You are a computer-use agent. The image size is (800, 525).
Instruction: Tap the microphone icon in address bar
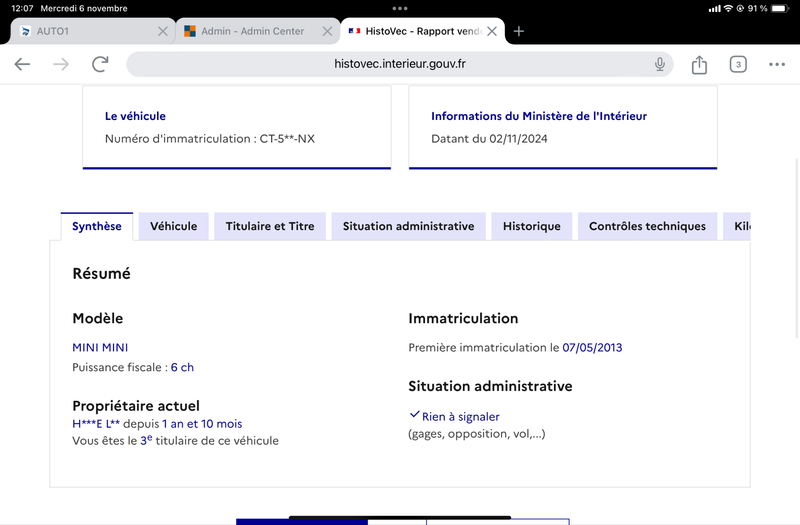(660, 64)
